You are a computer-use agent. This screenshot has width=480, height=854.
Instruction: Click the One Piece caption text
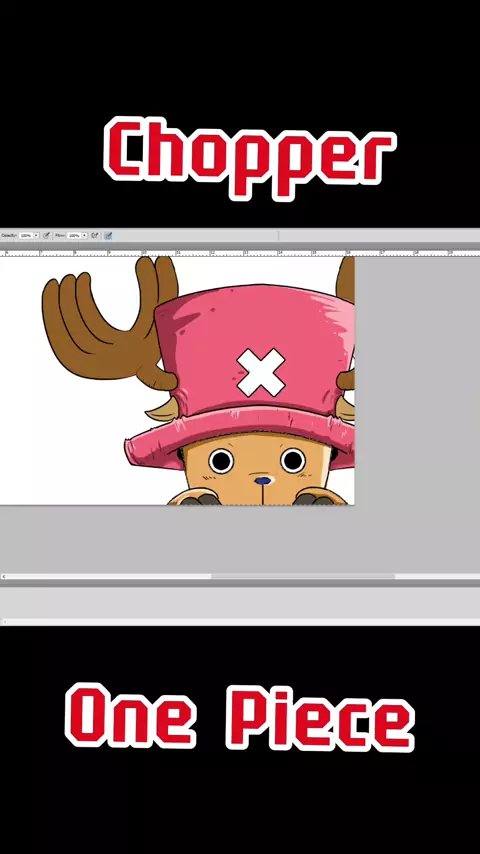[x=240, y=717]
